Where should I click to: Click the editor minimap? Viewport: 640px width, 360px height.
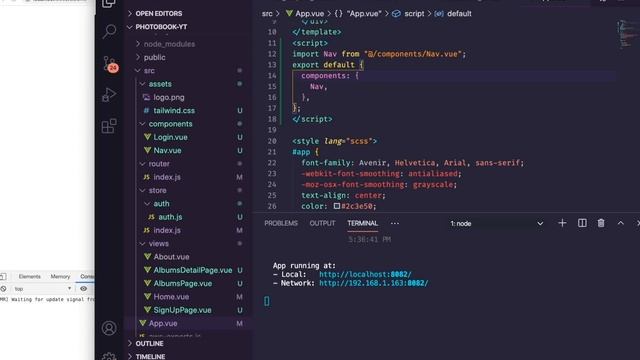(x=628, y=34)
